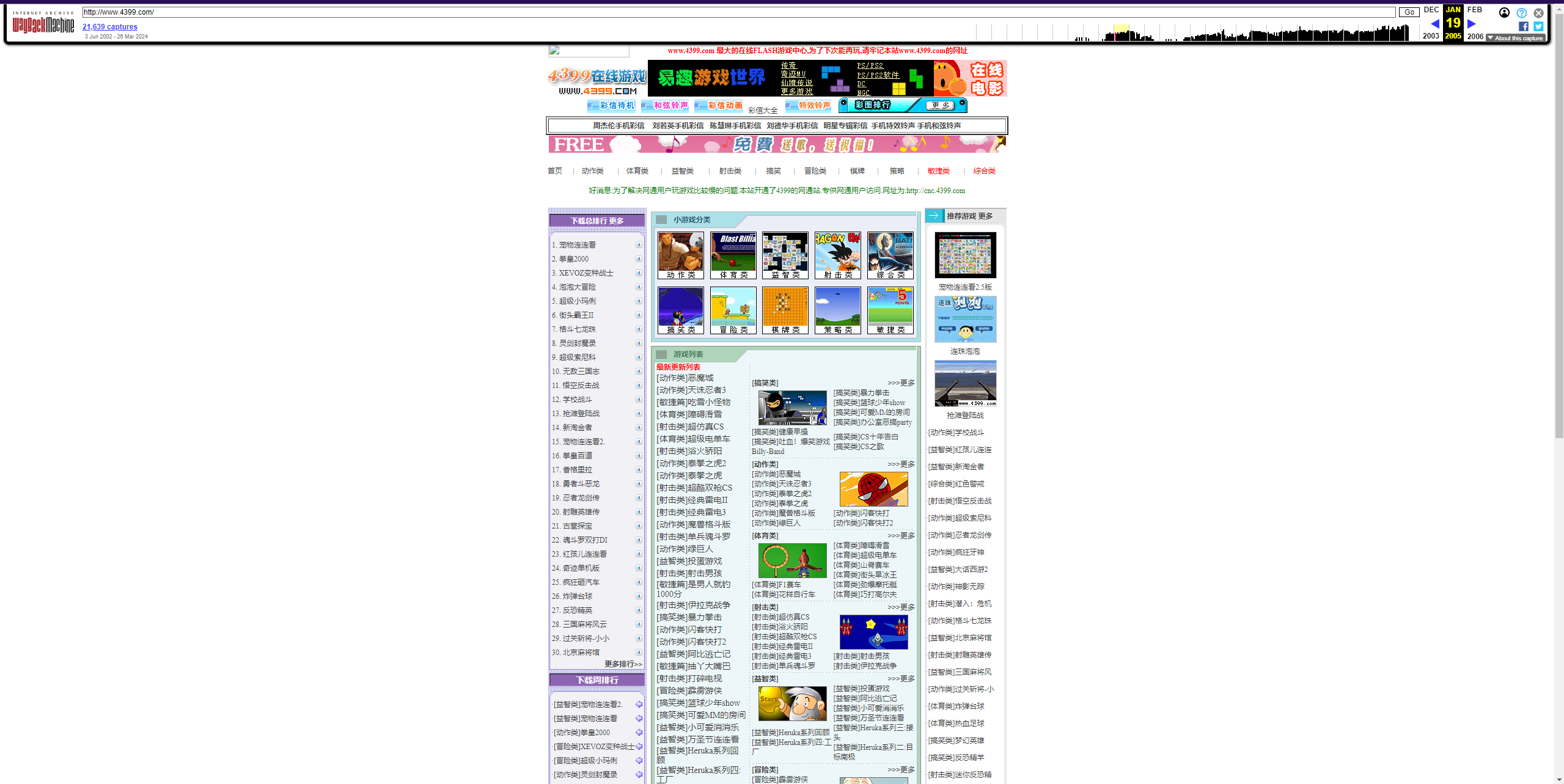Select 射击类 in the navigation menu
The image size is (1564, 784).
click(x=730, y=171)
